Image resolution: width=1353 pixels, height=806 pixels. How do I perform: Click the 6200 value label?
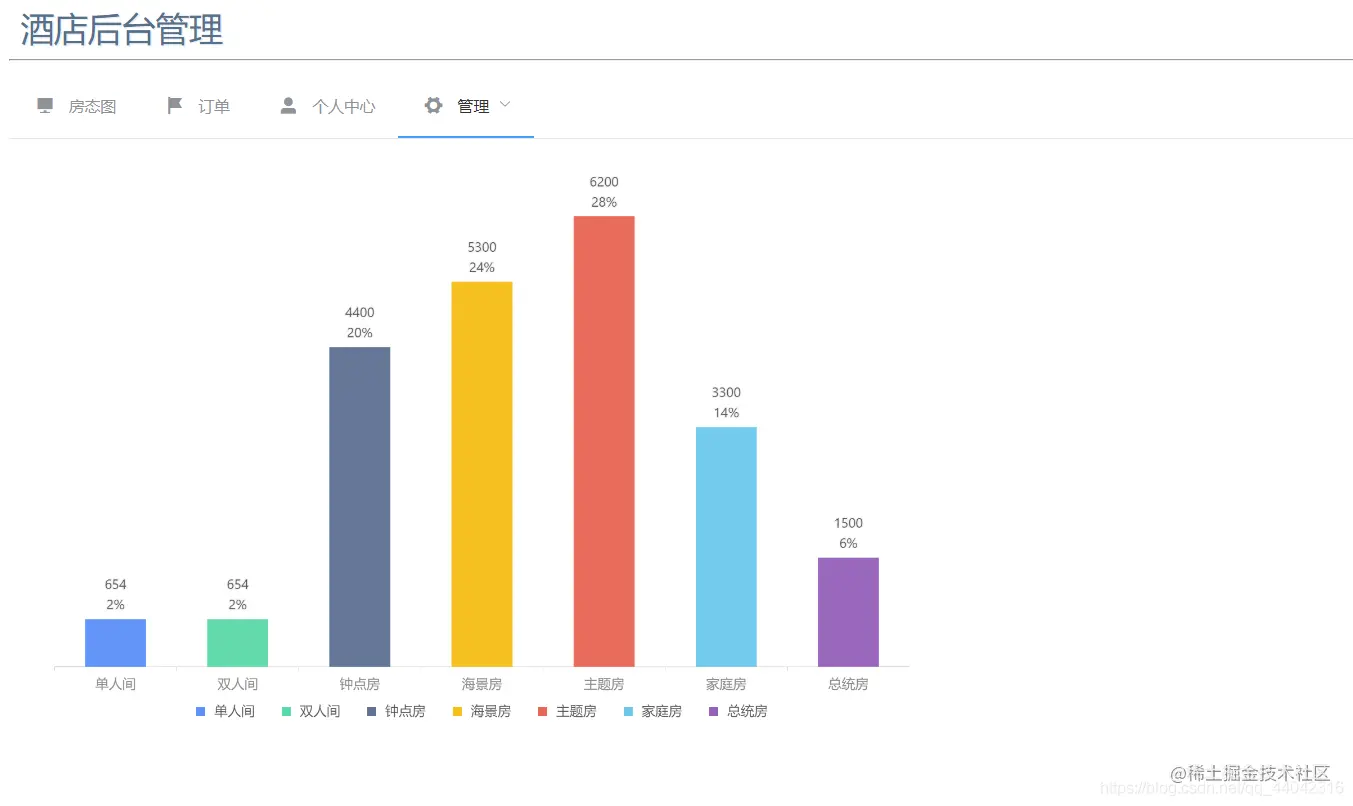[x=604, y=182]
